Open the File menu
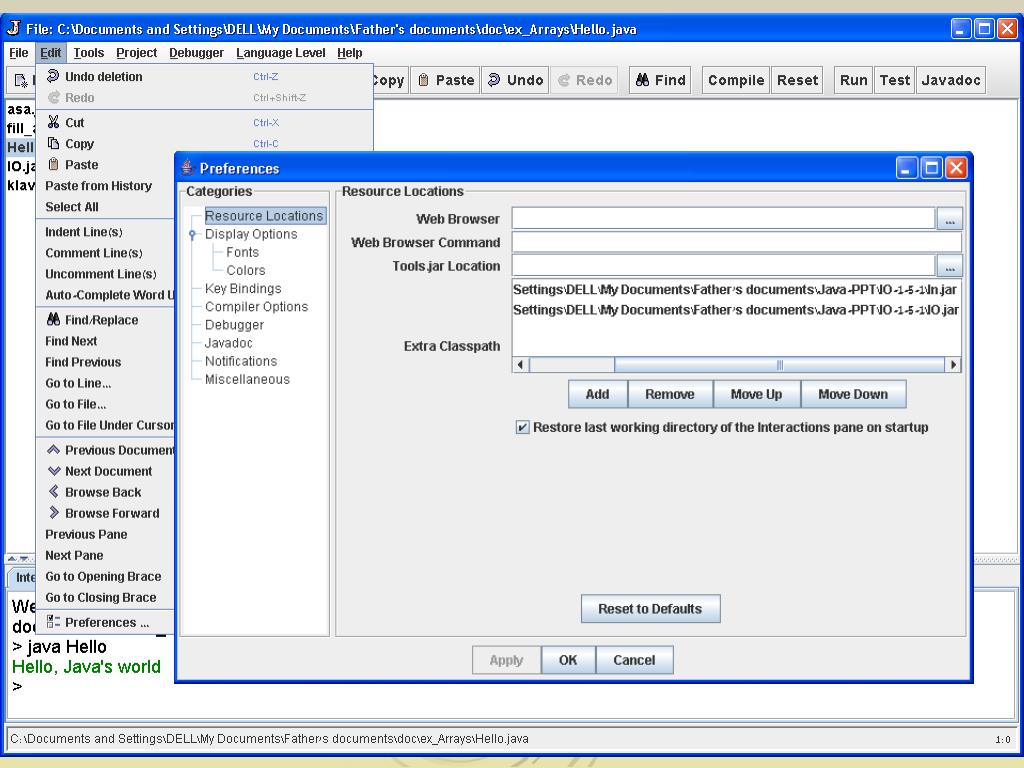Screen dimensions: 1024x768 pos(18,53)
